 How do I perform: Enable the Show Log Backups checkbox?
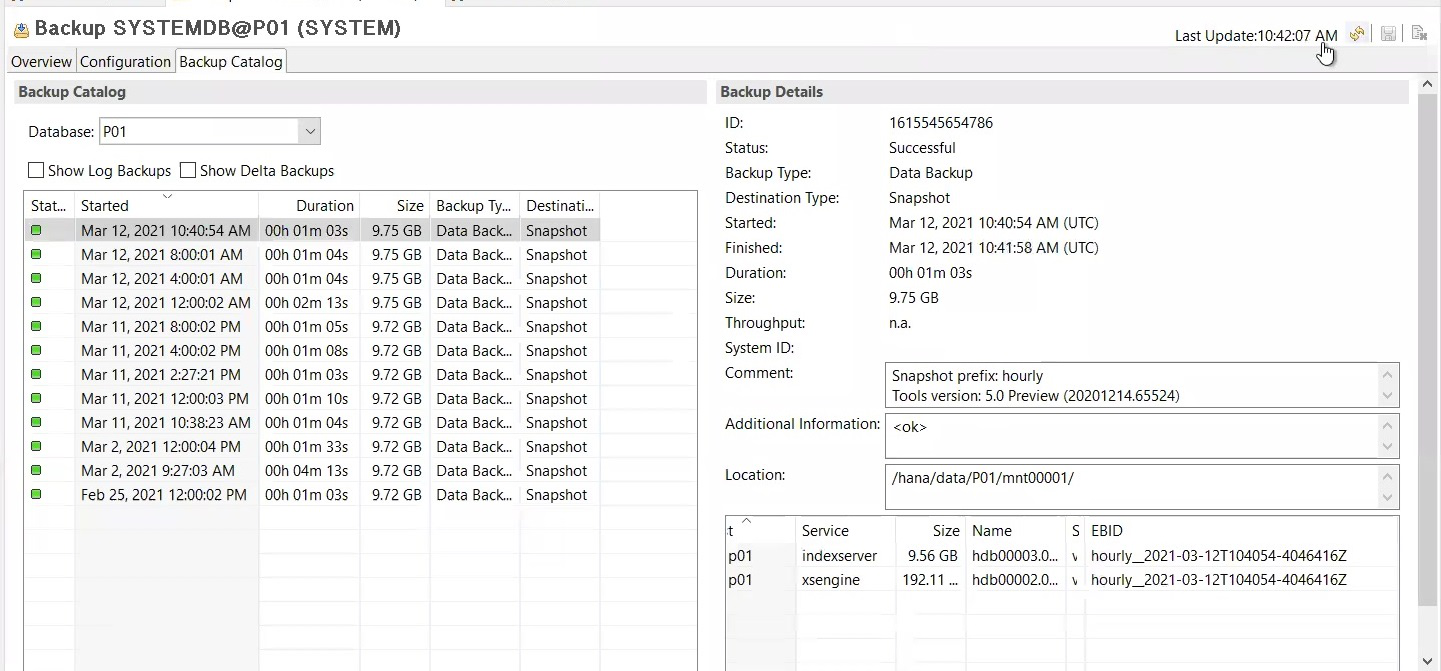[36, 171]
